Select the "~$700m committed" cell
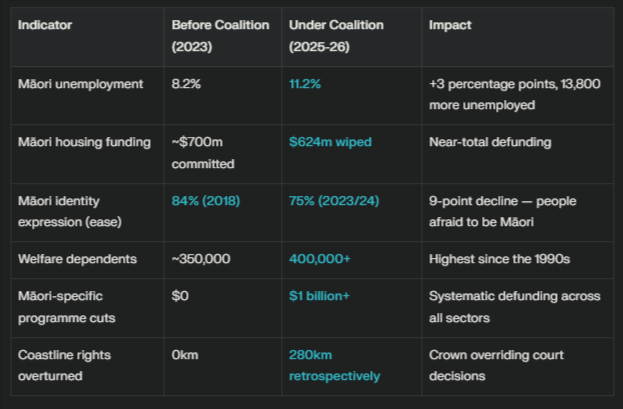Viewport: 623px width, 409px height. pos(203,152)
